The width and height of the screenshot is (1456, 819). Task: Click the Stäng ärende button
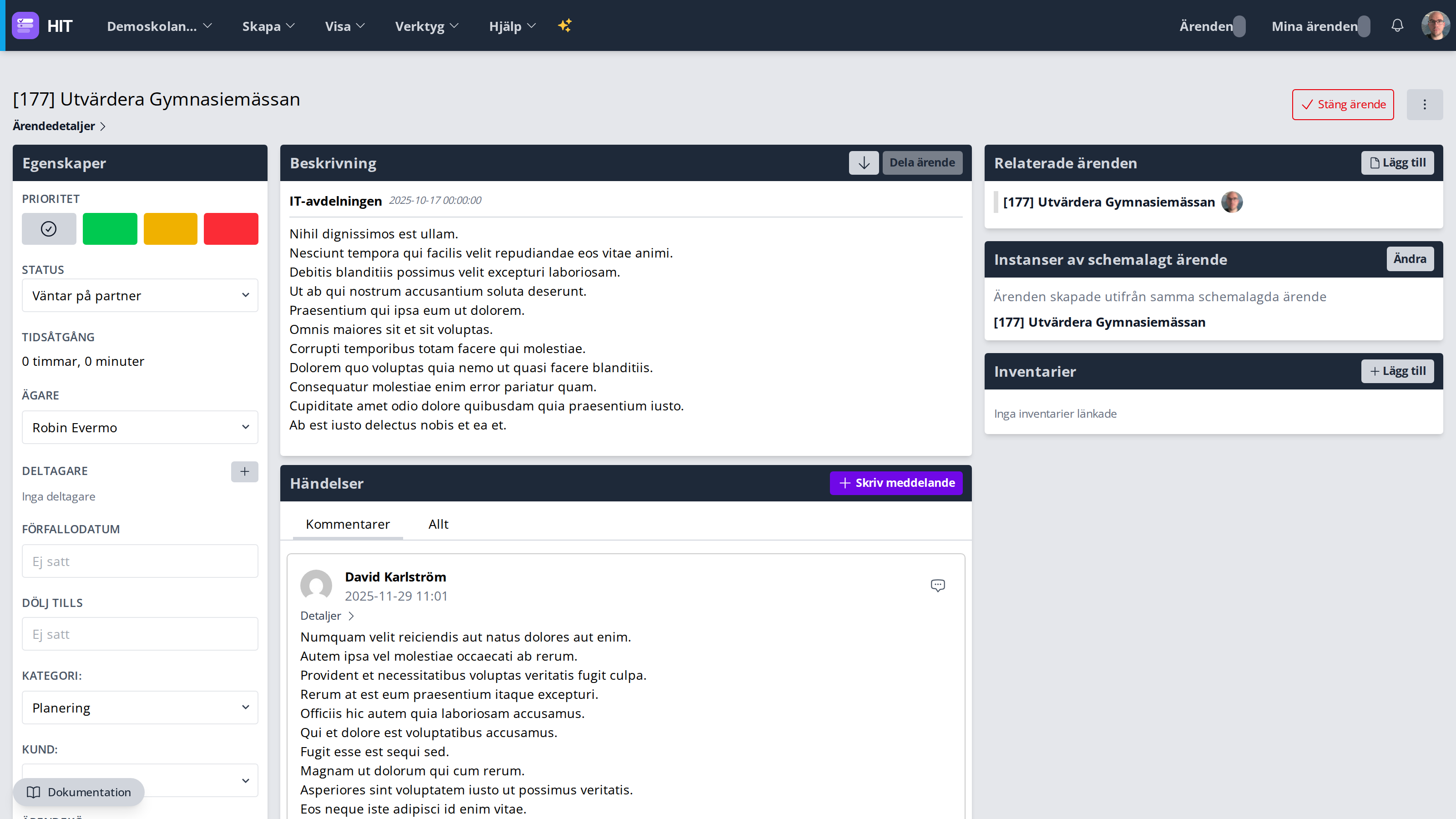(x=1343, y=105)
